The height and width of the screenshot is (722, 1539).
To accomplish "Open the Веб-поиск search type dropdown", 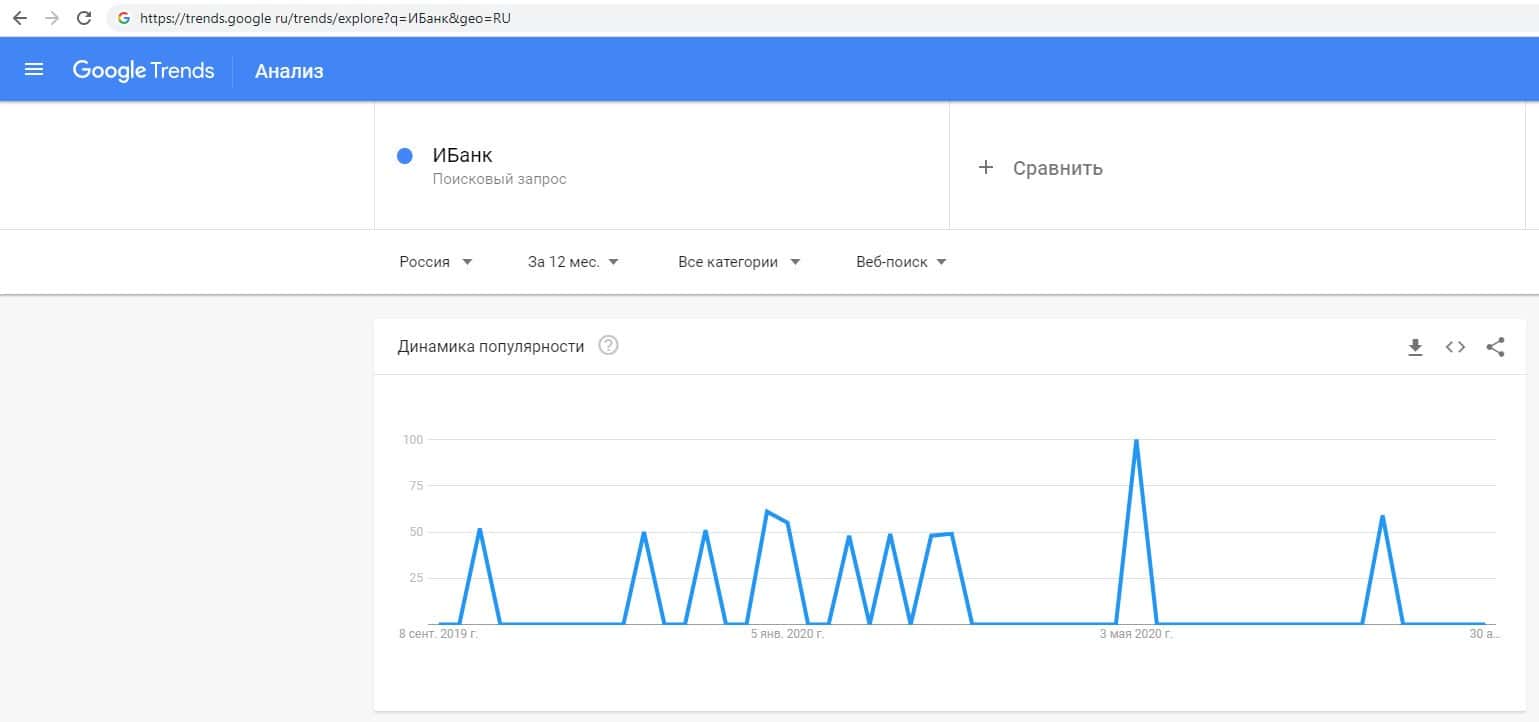I will pyautogui.click(x=901, y=262).
